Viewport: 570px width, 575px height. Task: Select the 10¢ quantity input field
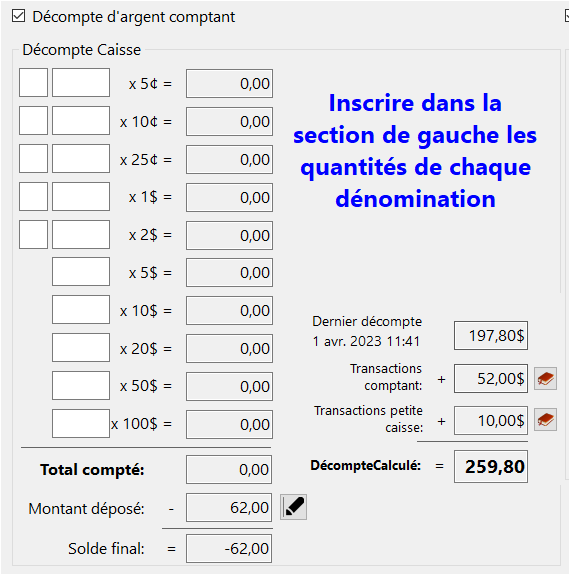click(x=81, y=121)
